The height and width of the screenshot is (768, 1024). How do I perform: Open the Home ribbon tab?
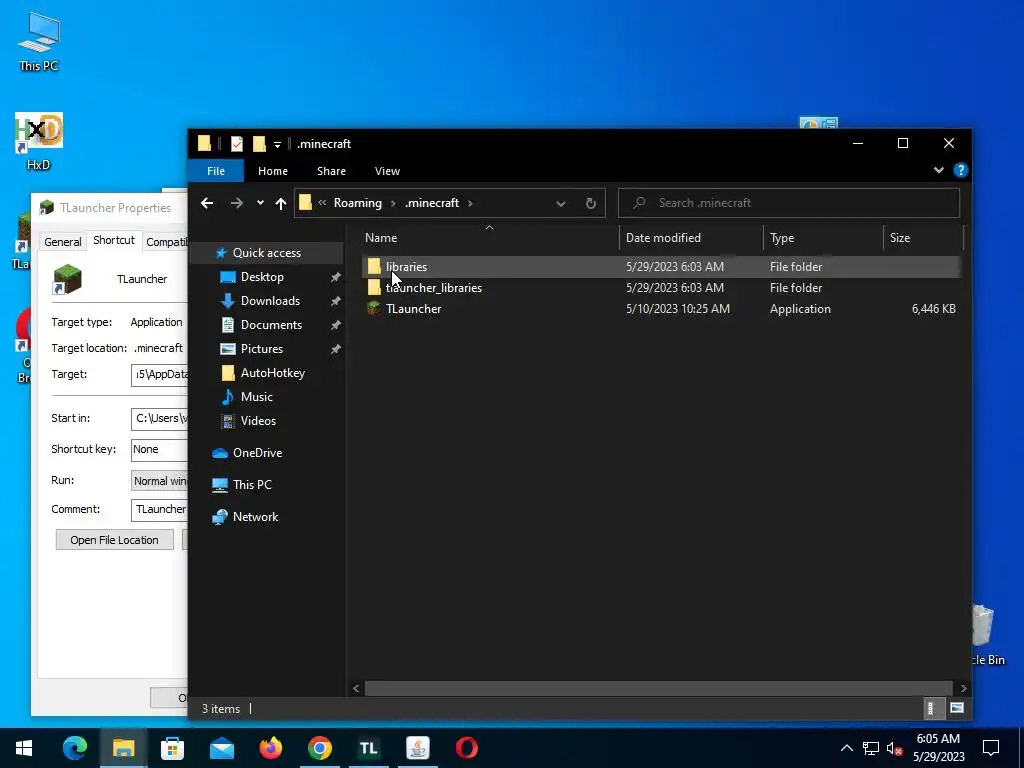(x=273, y=171)
